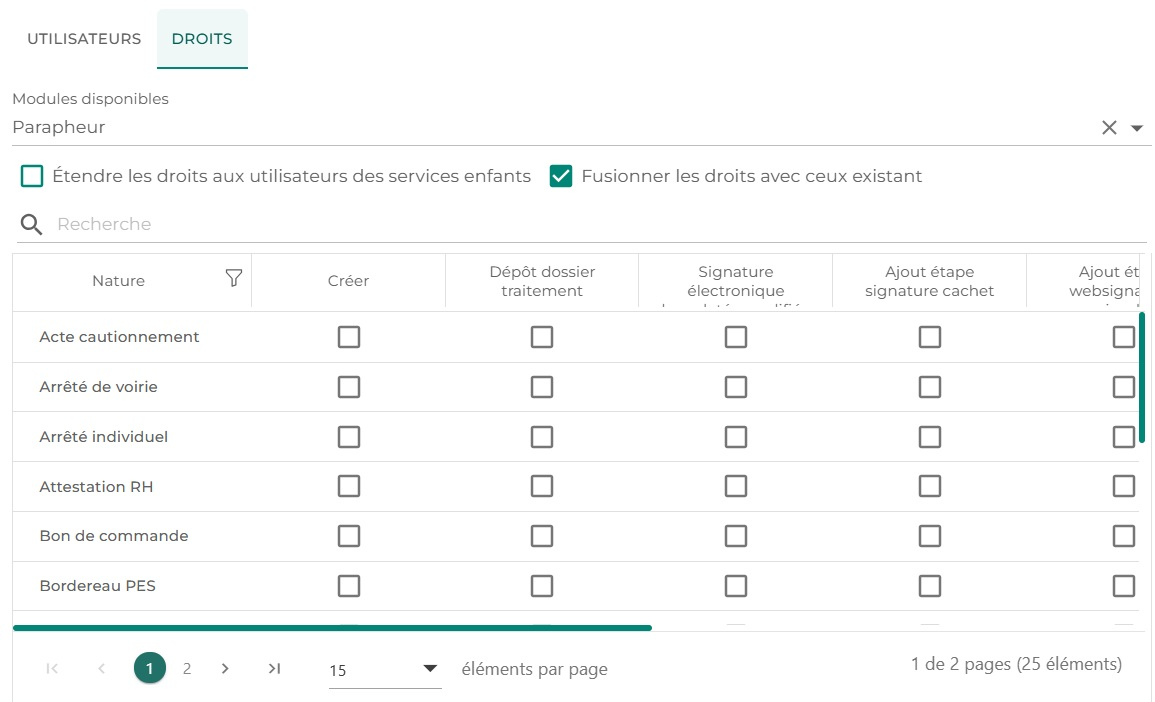1155x702 pixels.
Task: Tick Signature électronique for Bon de commande
Action: tap(736, 536)
